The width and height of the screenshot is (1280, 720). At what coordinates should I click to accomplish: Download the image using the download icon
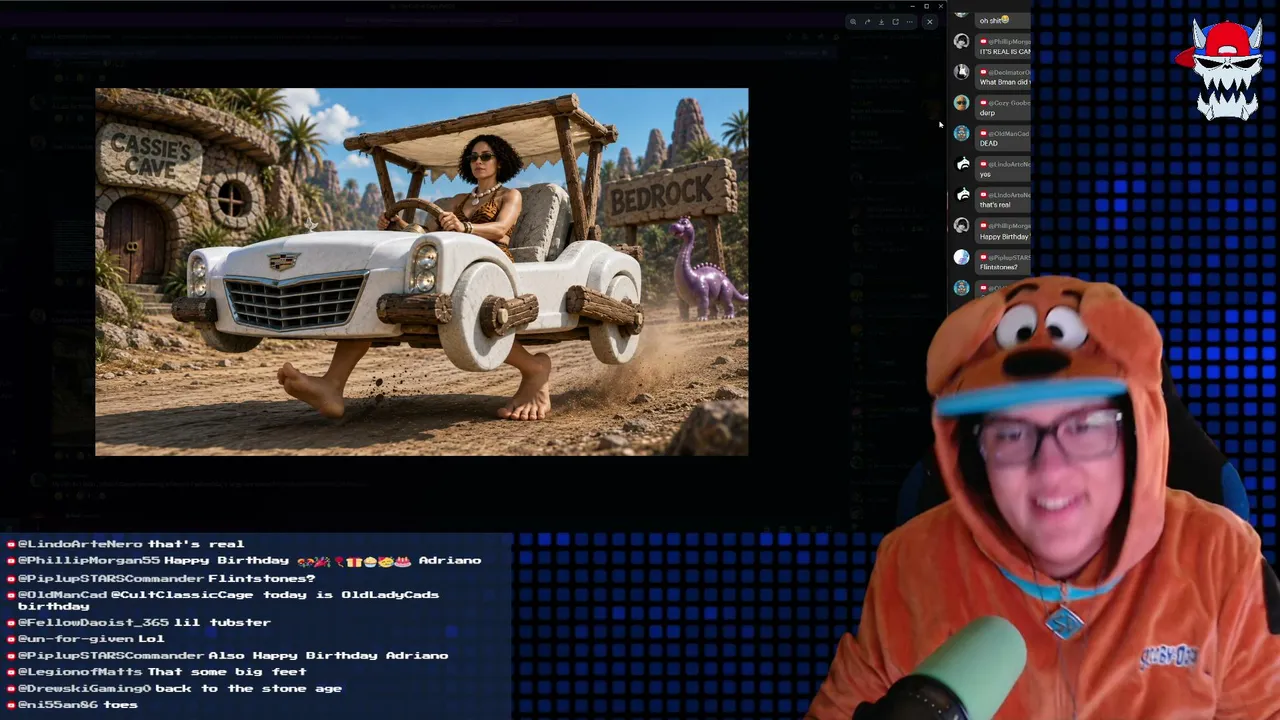(881, 22)
